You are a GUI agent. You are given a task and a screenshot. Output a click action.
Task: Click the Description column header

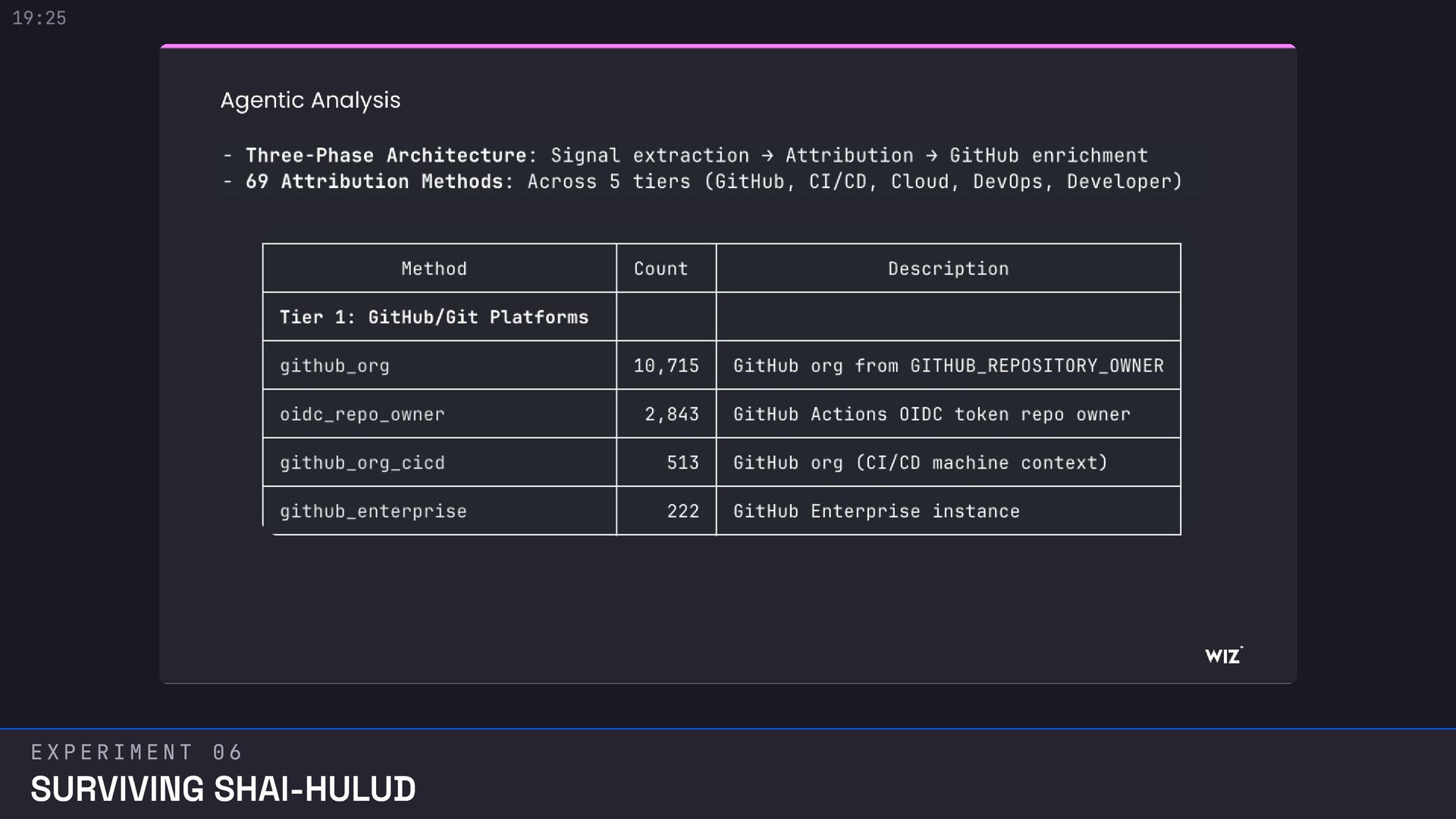[948, 268]
